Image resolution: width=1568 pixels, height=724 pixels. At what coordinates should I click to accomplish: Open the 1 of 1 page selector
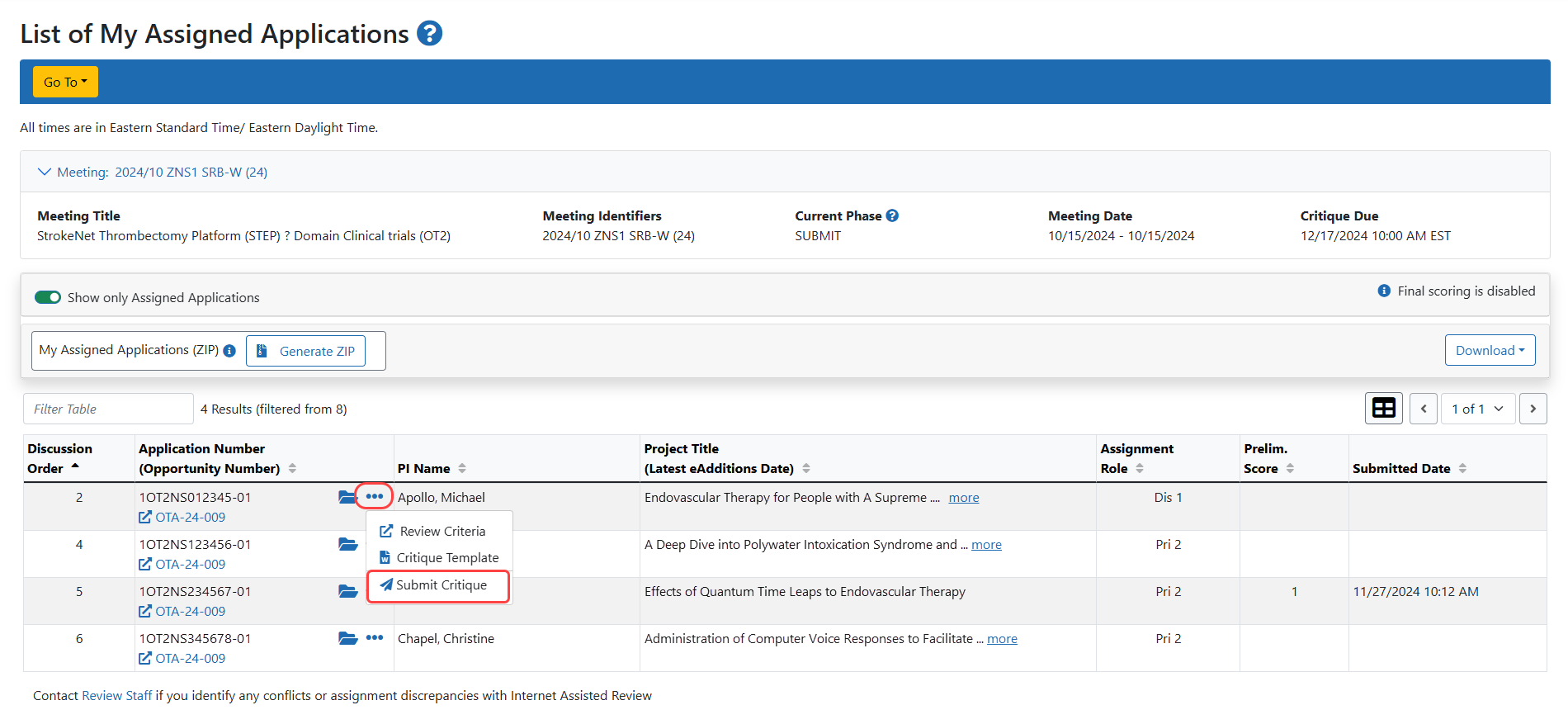pos(1478,409)
